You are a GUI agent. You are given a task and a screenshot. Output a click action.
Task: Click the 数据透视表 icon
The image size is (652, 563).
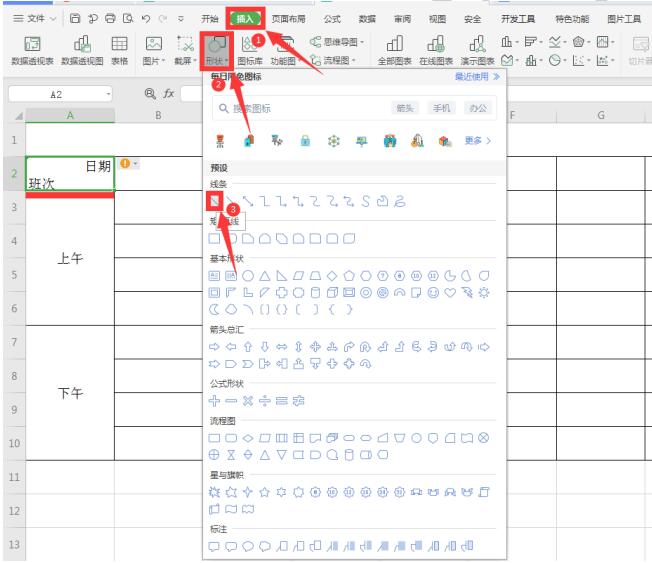point(32,50)
